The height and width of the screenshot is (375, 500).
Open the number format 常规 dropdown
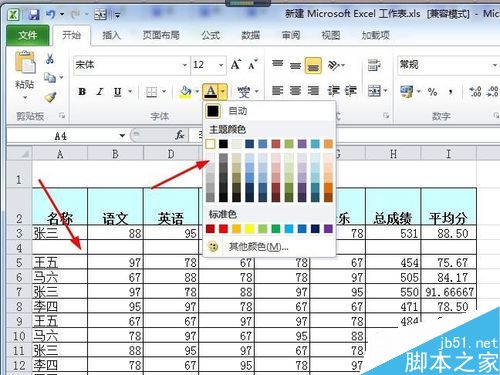[495, 65]
